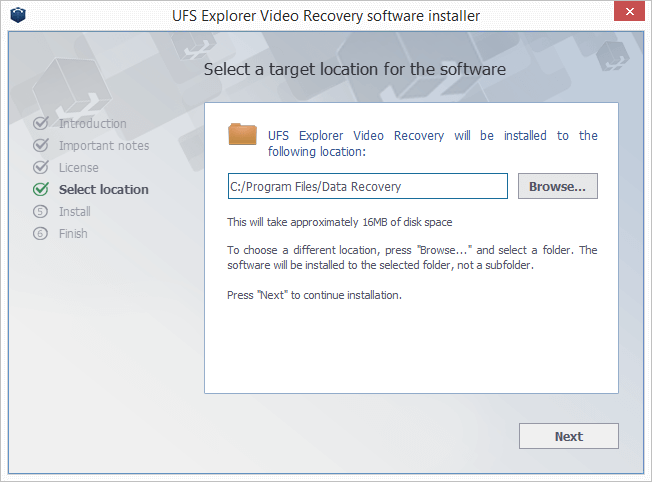Click the orange folder icon
The width and height of the screenshot is (652, 482).
click(x=242, y=134)
